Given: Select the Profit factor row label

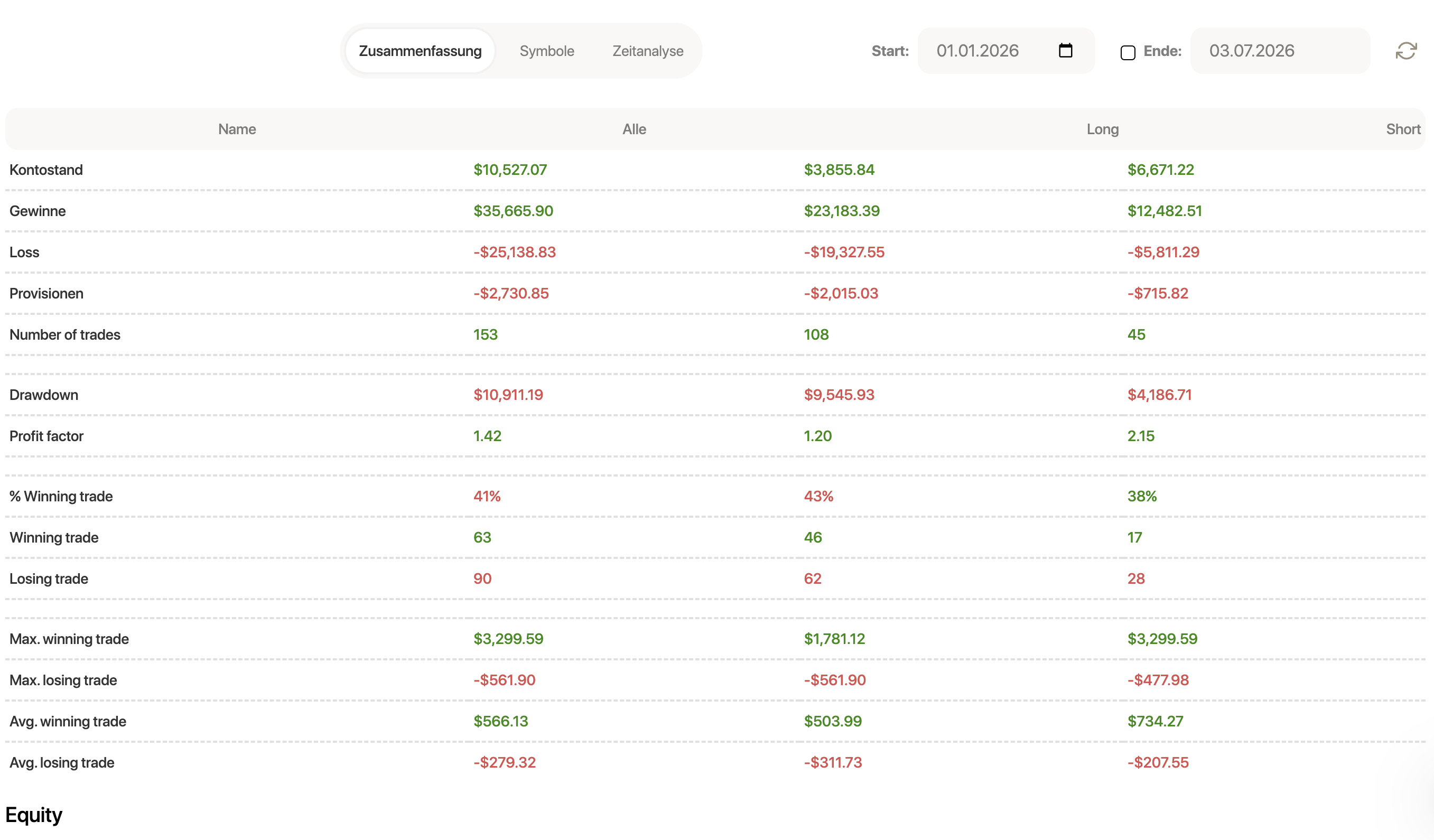Looking at the screenshot, I should [46, 436].
